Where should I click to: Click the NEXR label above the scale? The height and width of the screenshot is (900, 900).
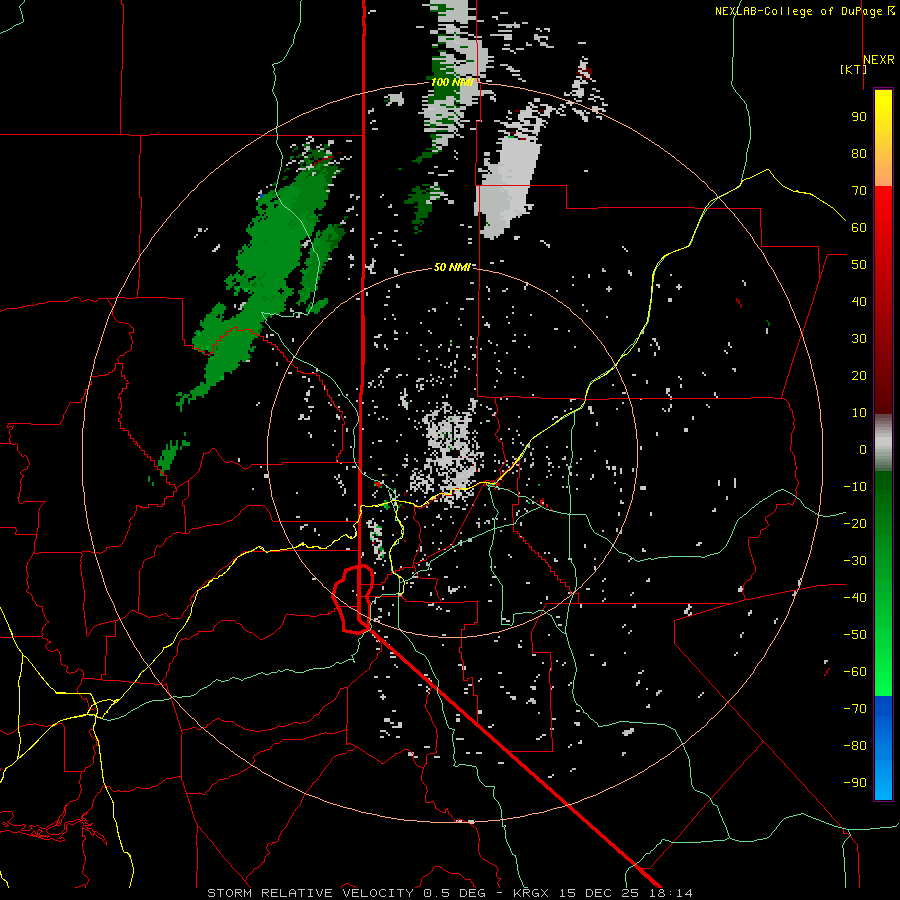click(879, 60)
